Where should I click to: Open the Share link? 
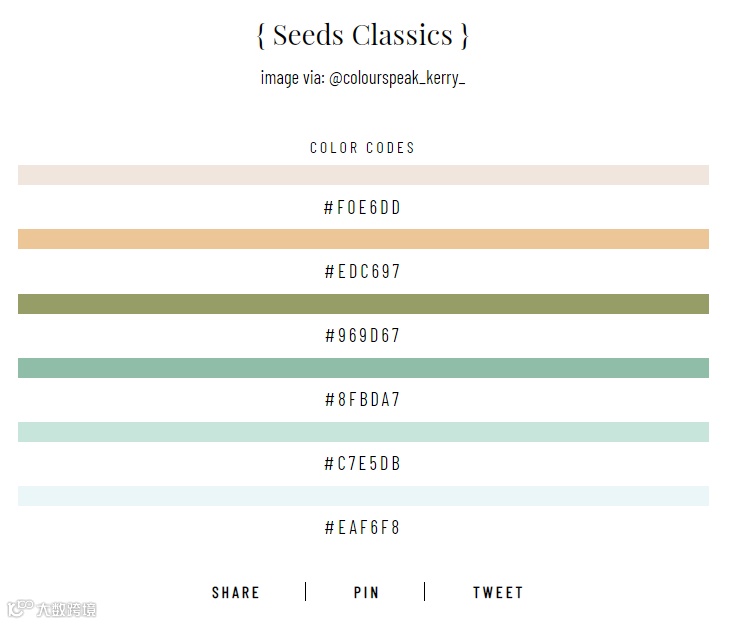tap(236, 593)
